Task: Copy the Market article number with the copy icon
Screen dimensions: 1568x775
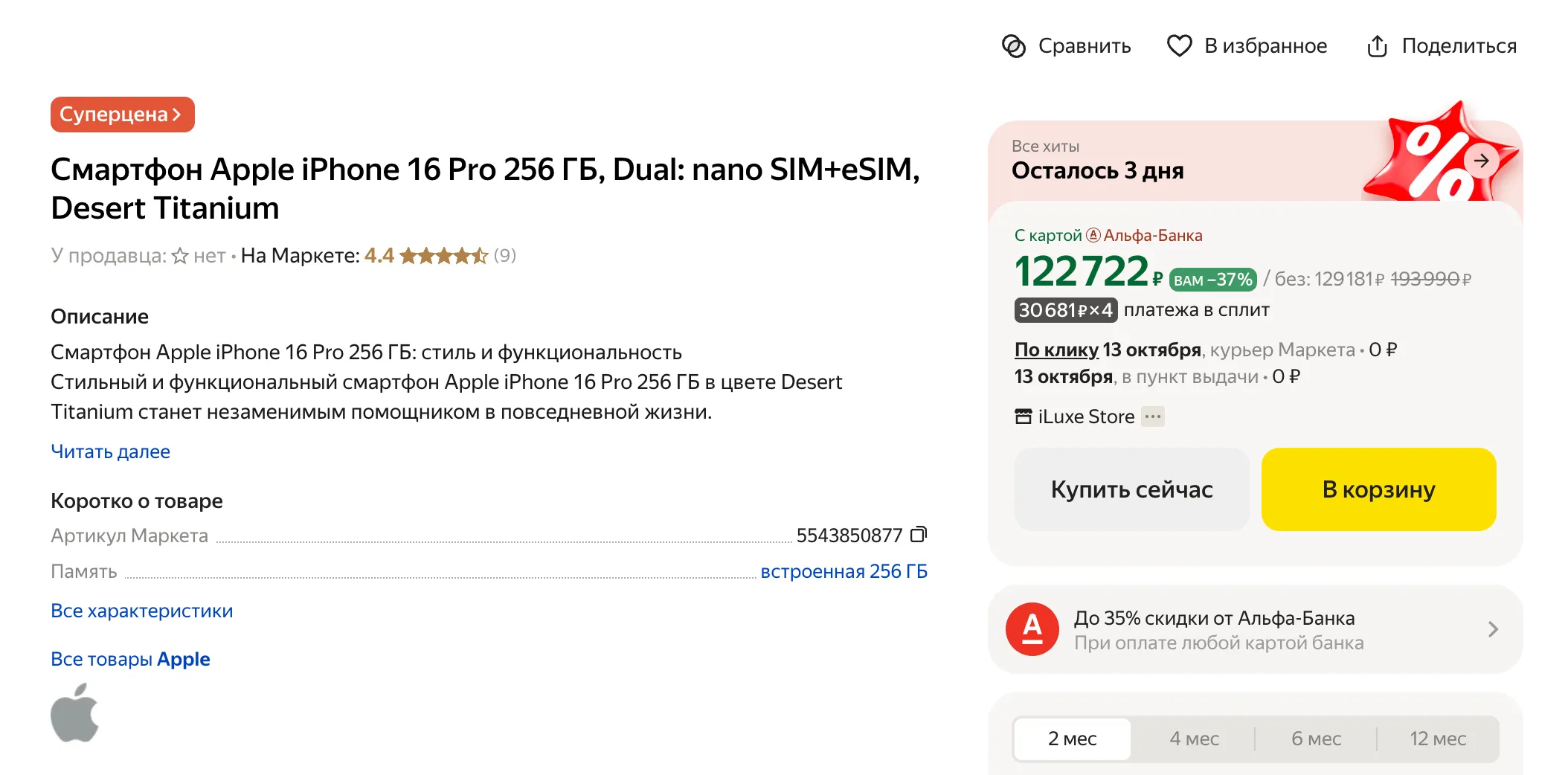Action: coord(919,535)
